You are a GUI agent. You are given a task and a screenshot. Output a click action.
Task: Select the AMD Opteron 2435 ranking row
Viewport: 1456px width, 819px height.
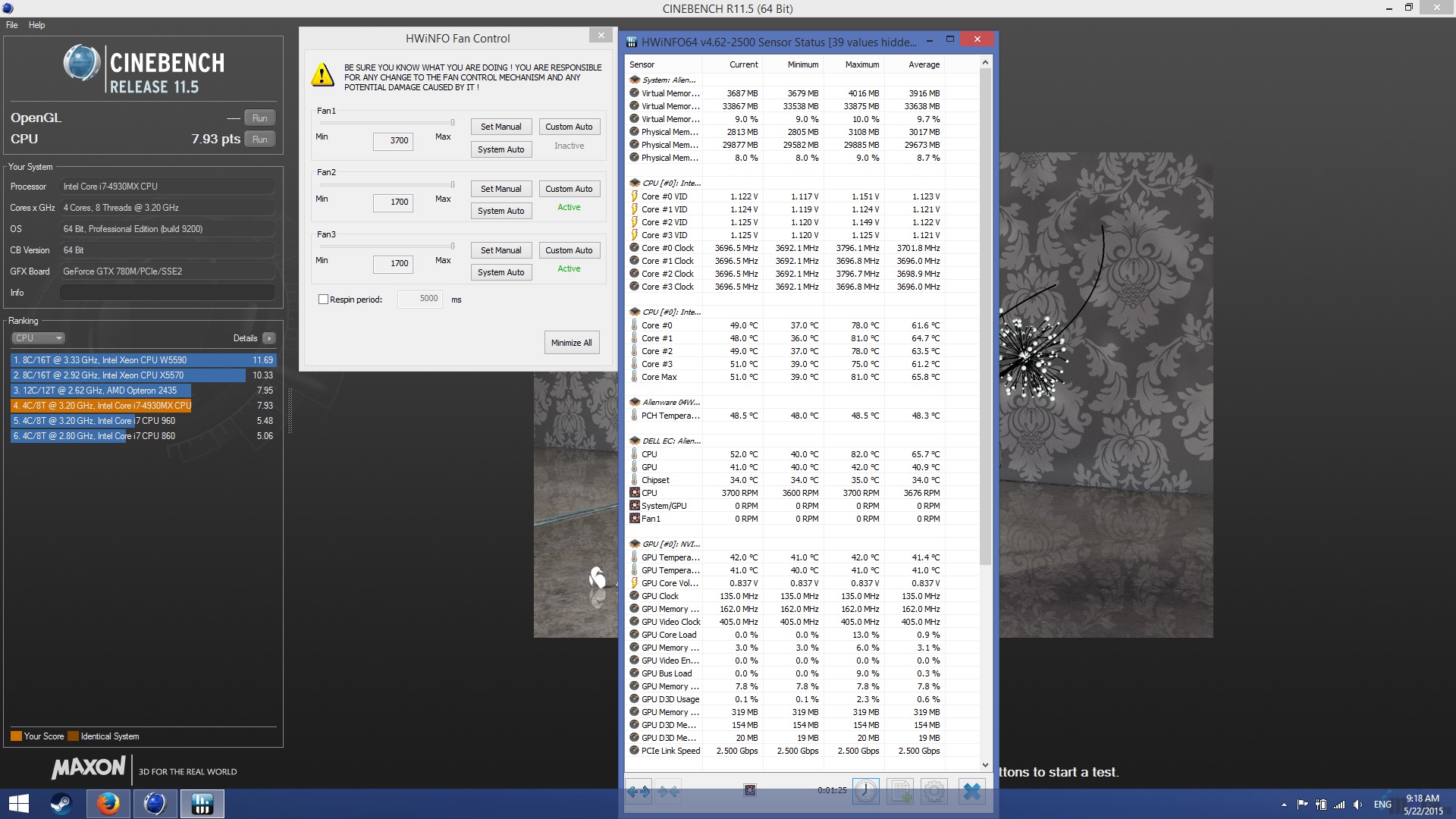point(143,391)
